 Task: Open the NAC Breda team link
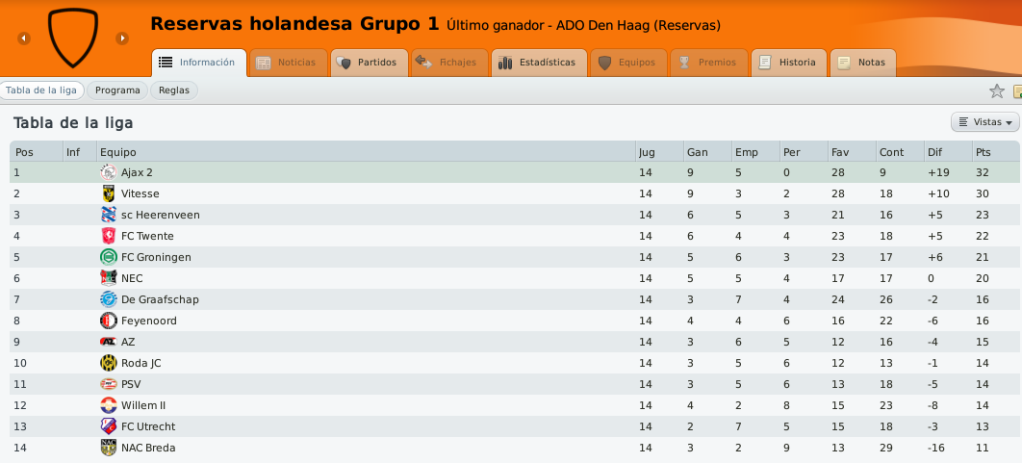pyautogui.click(x=148, y=448)
